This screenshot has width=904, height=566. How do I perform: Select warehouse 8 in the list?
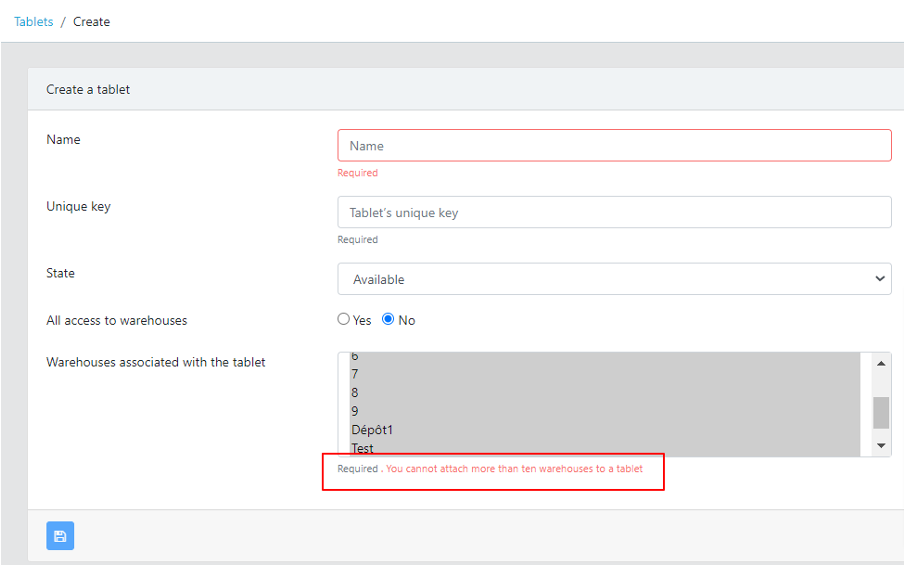coord(605,393)
